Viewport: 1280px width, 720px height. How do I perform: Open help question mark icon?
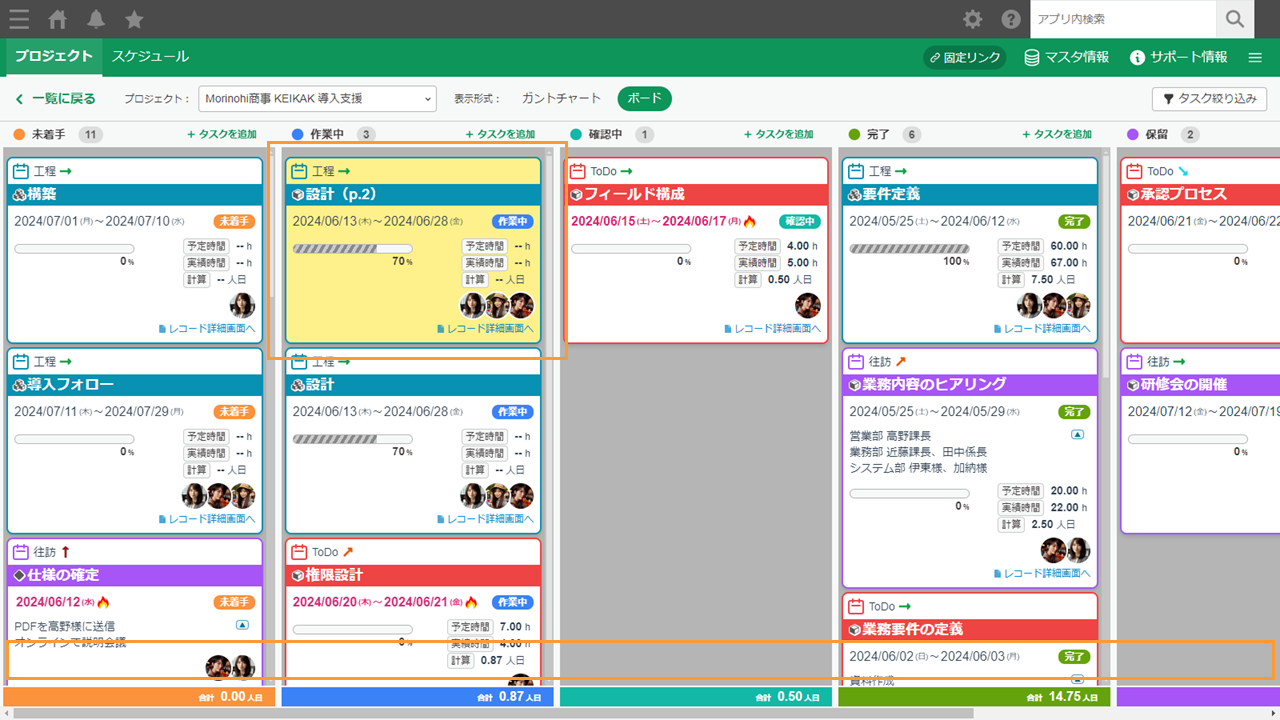[x=1011, y=19]
